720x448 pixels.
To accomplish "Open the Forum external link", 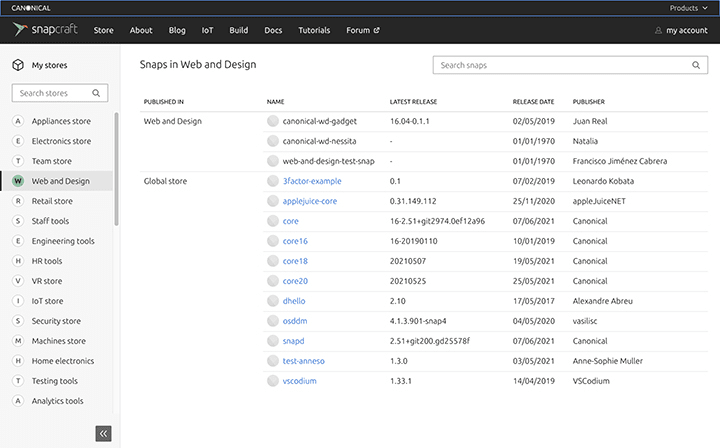I will pyautogui.click(x=363, y=30).
